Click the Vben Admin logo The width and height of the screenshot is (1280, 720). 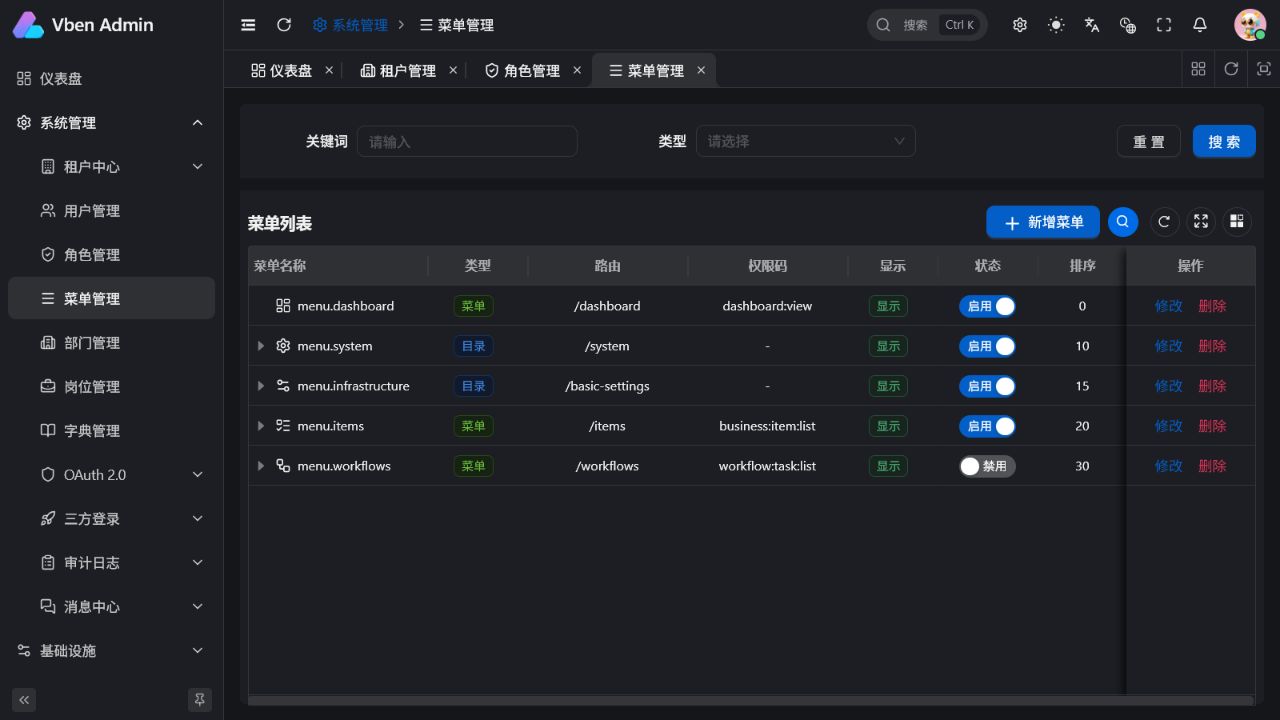click(x=84, y=25)
